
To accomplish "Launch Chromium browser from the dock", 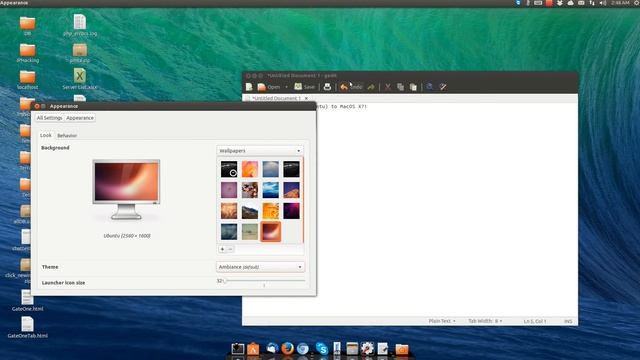I will click(303, 349).
